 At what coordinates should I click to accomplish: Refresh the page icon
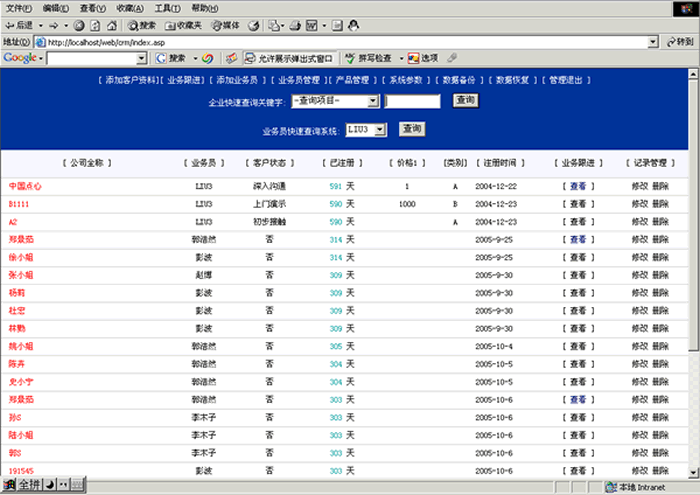[x=95, y=25]
